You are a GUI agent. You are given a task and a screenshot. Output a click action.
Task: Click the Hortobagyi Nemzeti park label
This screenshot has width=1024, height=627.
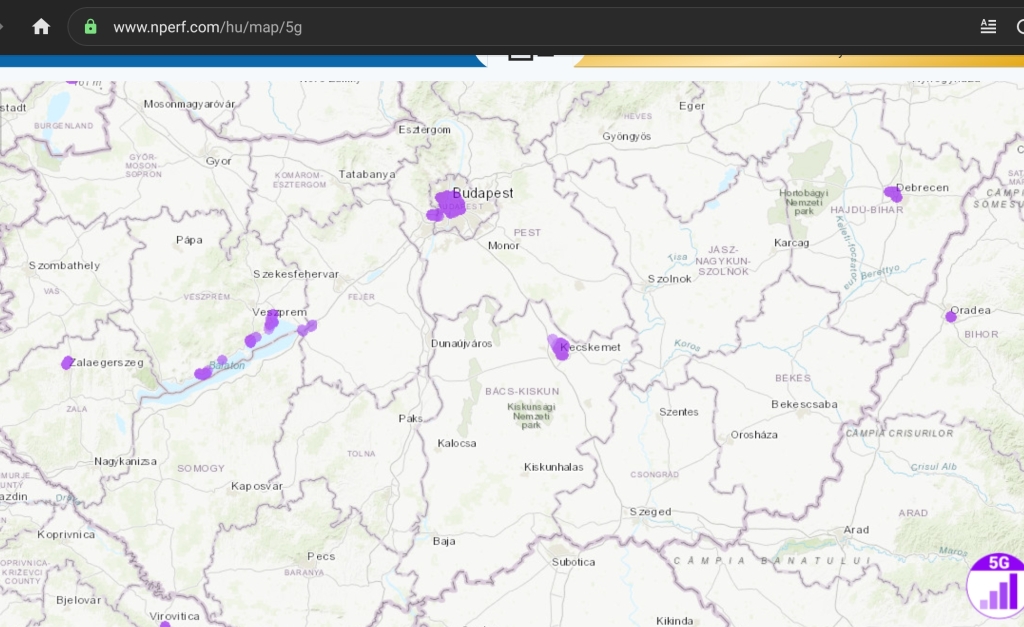click(805, 198)
